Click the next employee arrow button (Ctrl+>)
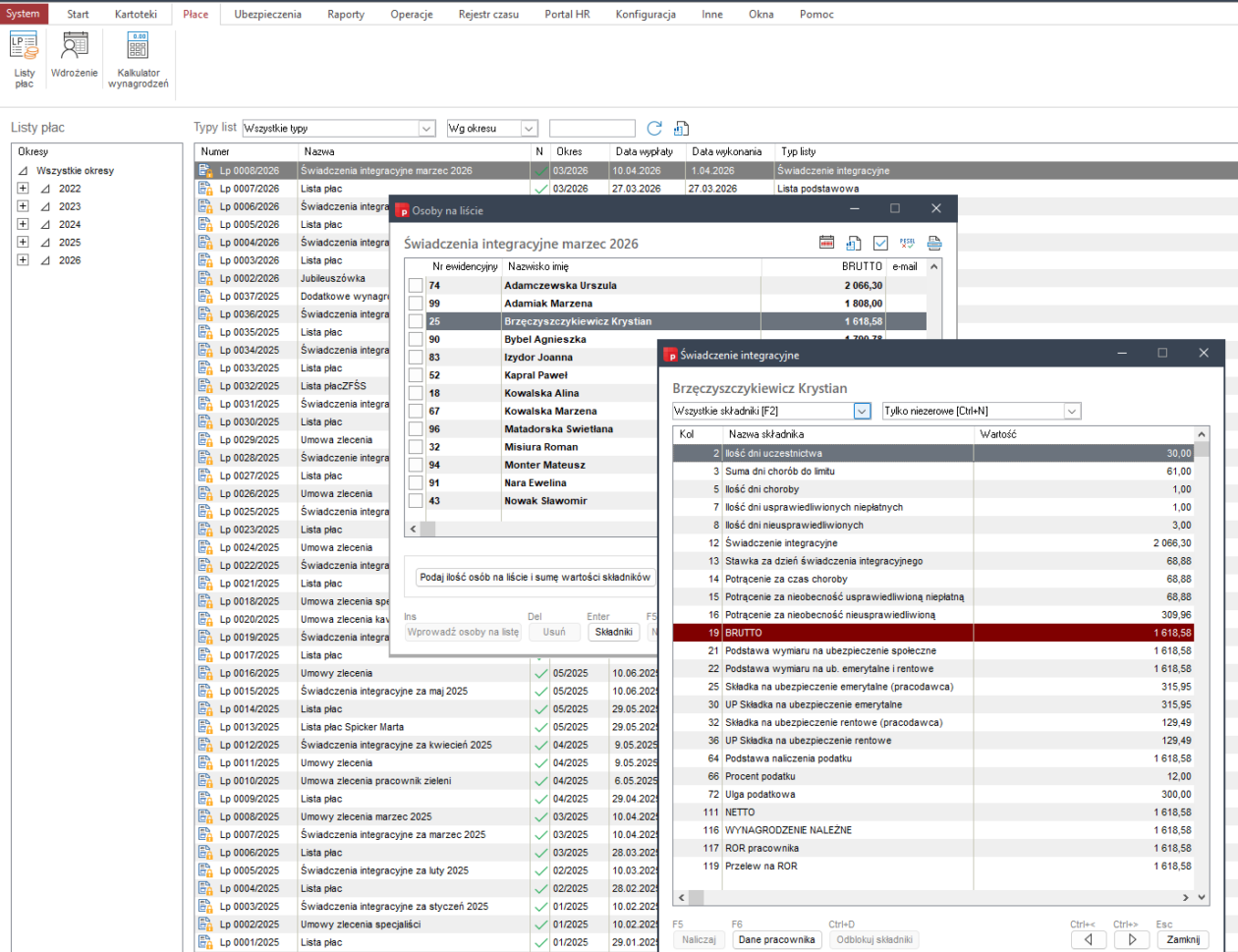 pos(1132,939)
